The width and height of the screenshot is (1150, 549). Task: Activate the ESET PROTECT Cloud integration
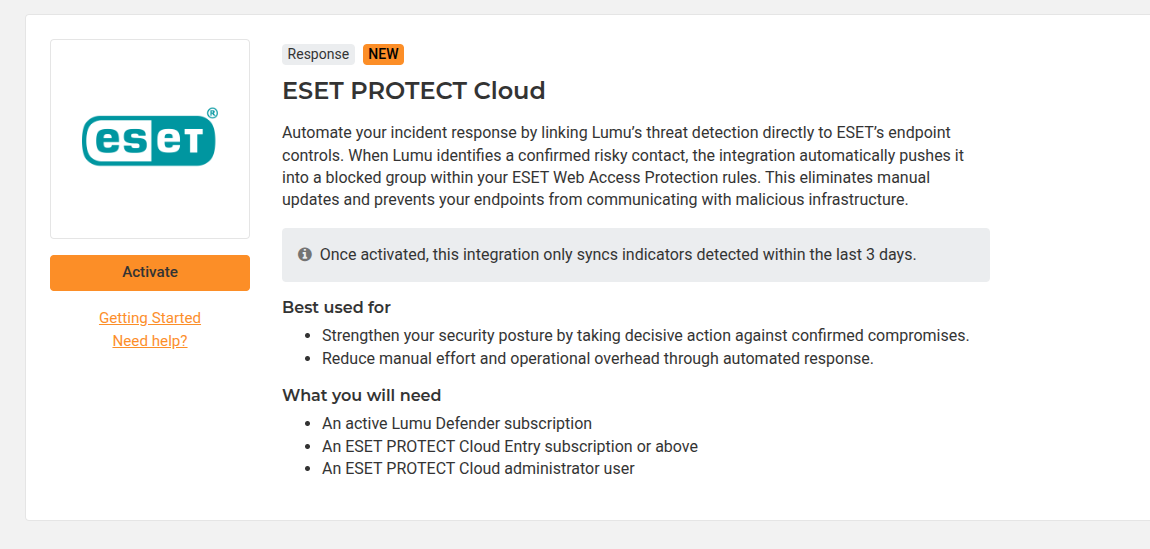tap(150, 273)
